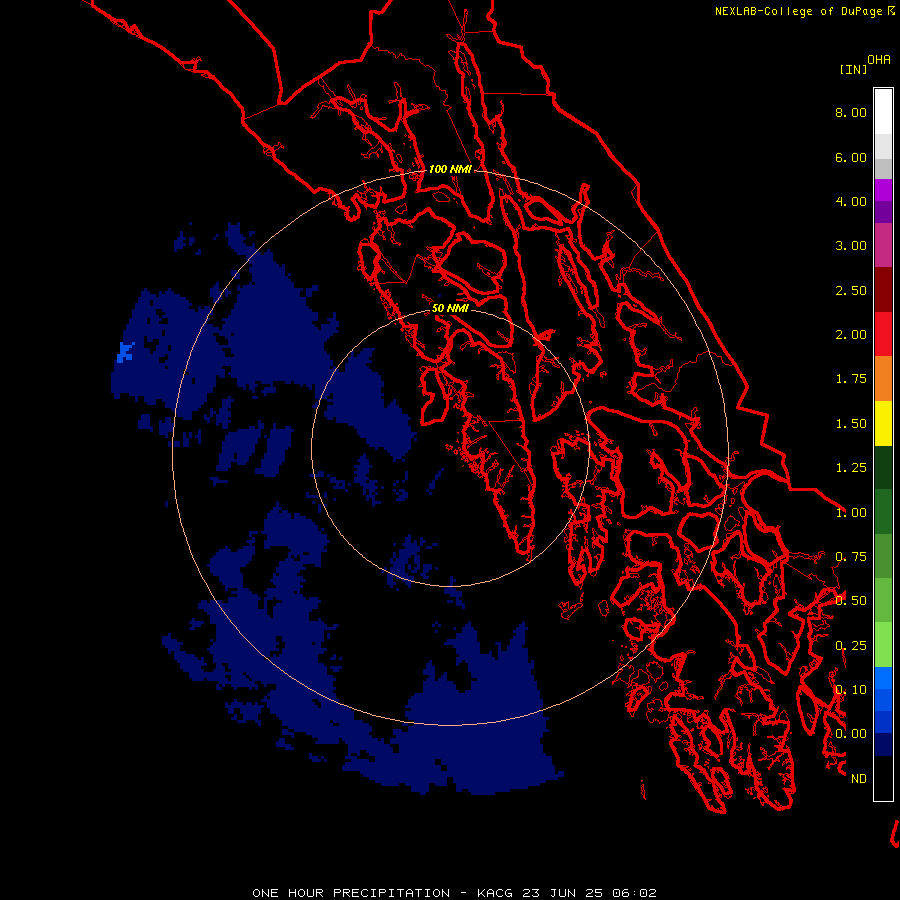The height and width of the screenshot is (900, 900).
Task: Click the 'OHA' product label
Action: click(879, 60)
